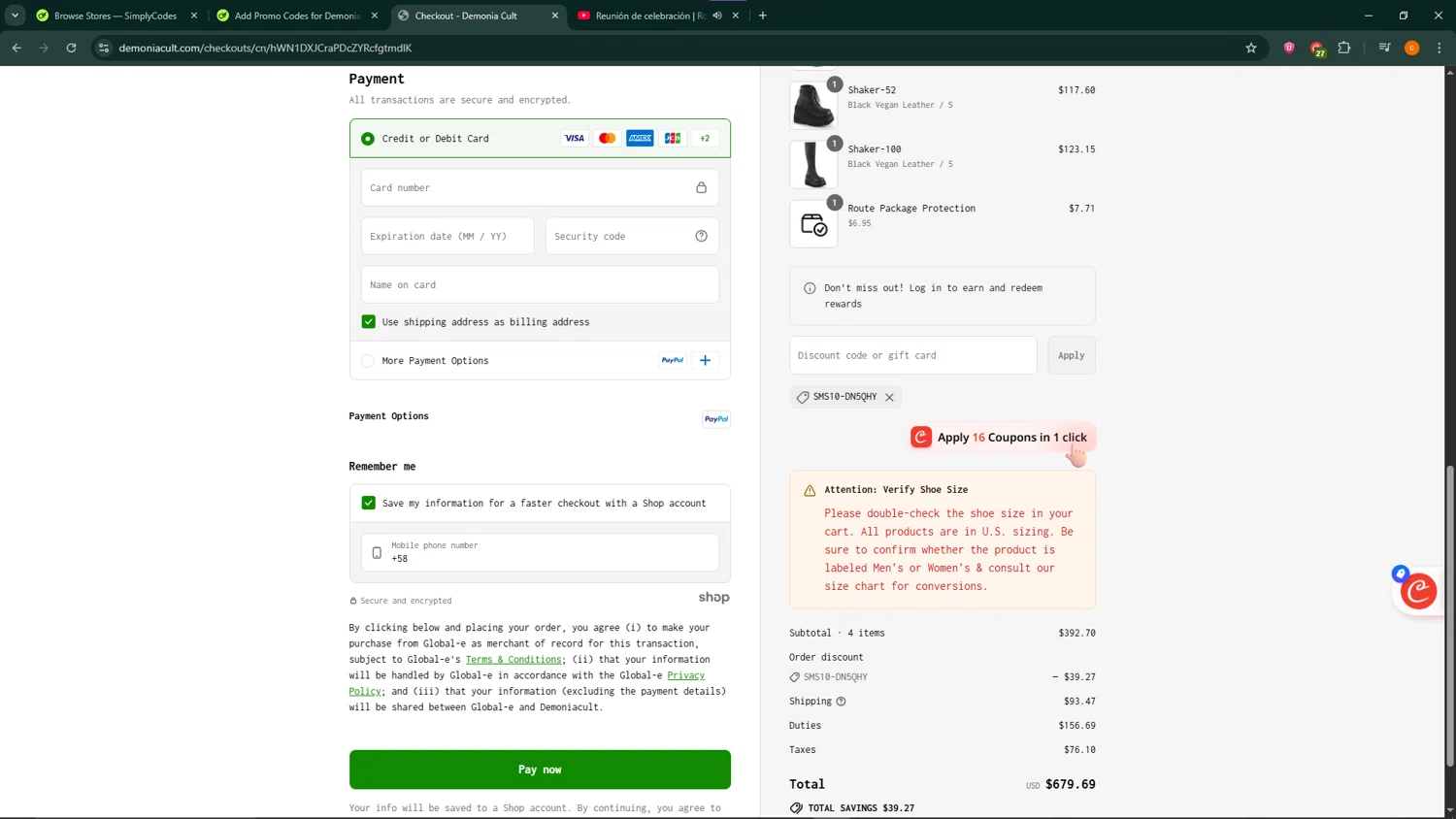Click the Name on card field
The image size is (1456, 819).
coord(540,284)
